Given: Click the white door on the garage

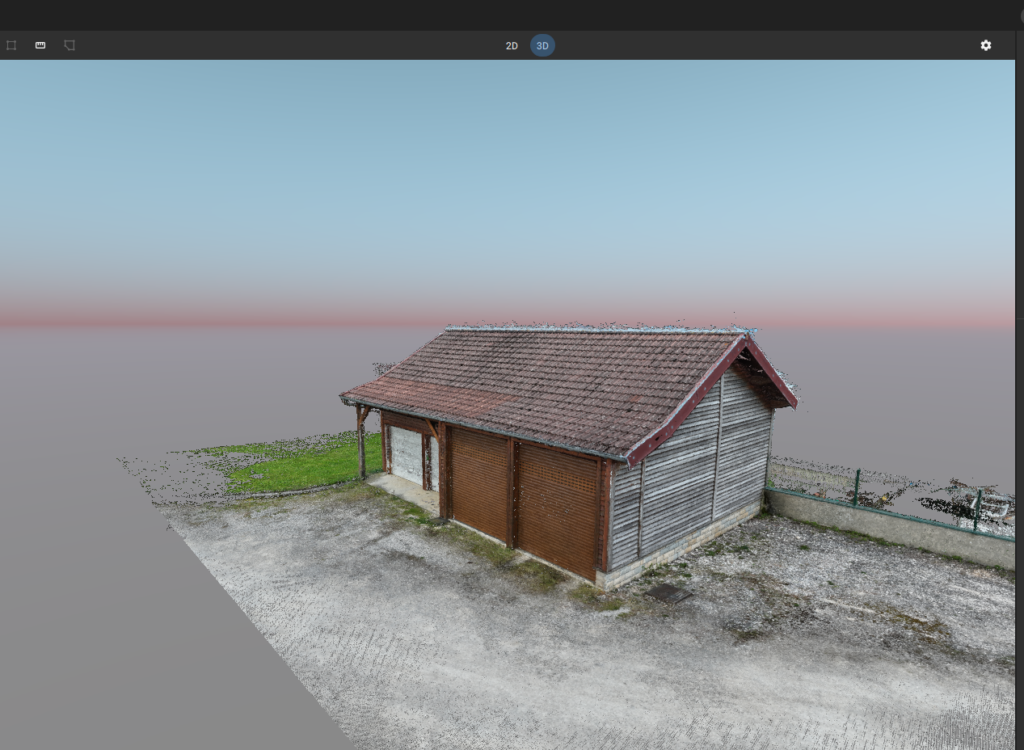Looking at the screenshot, I should tap(406, 455).
